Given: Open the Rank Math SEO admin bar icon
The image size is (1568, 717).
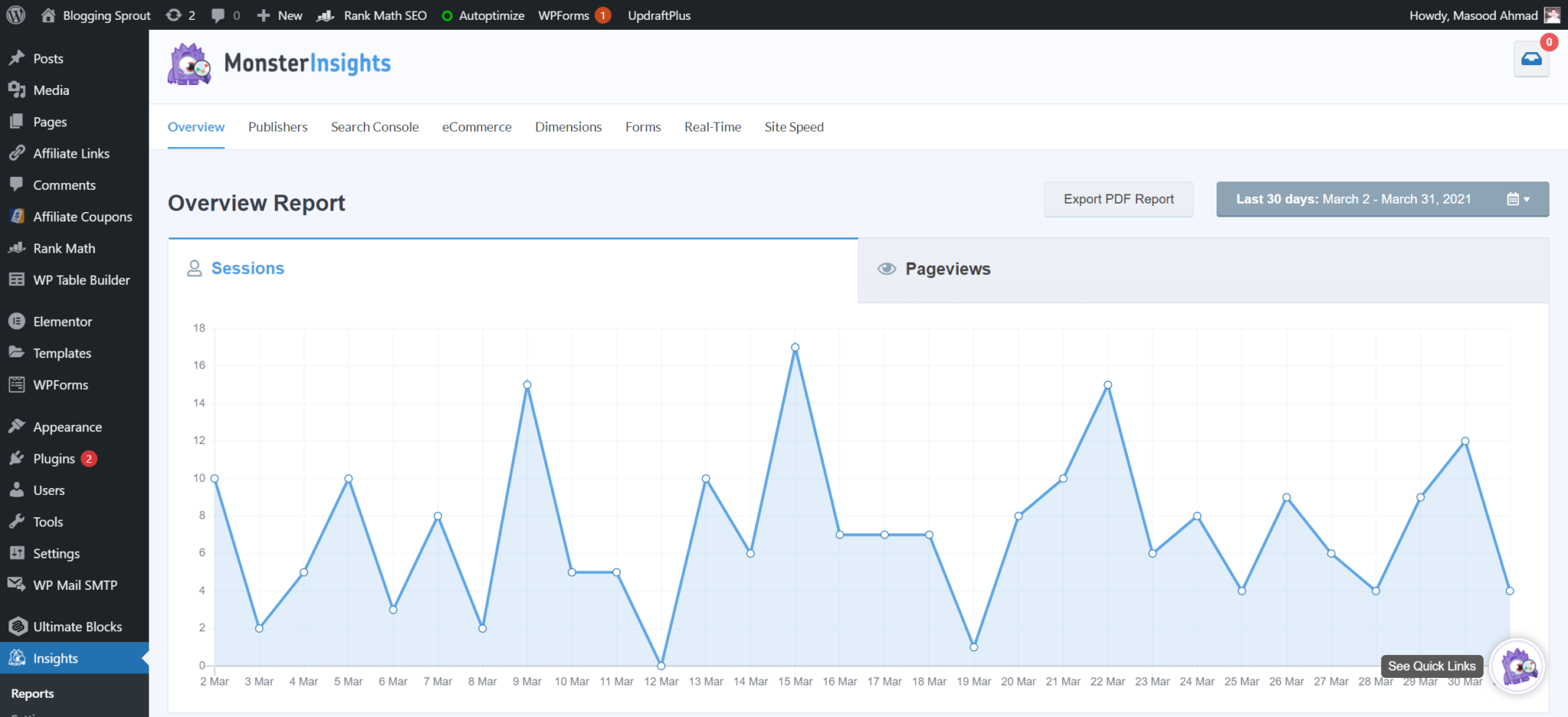Looking at the screenshot, I should (325, 15).
